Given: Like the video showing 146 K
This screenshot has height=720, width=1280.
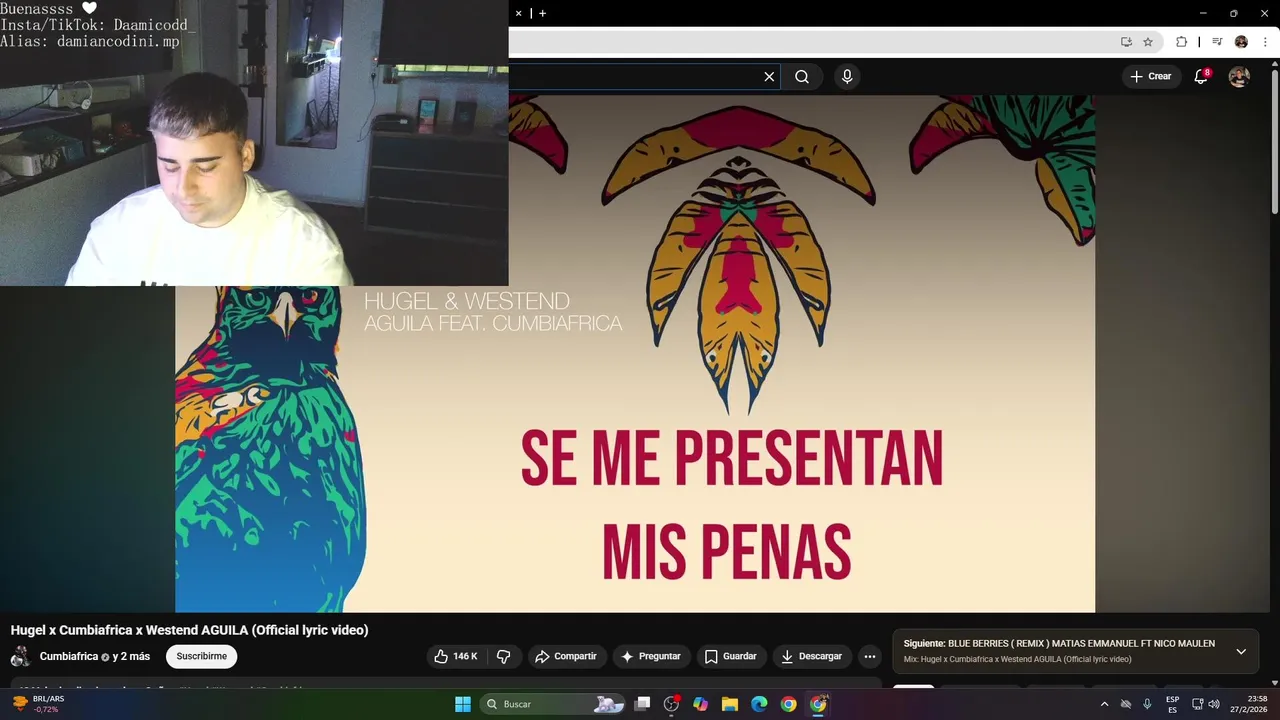Looking at the screenshot, I should [x=455, y=657].
